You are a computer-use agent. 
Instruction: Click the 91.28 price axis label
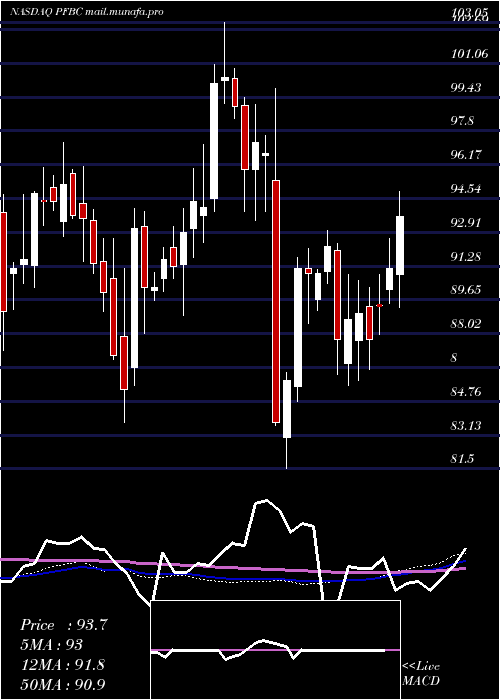click(466, 256)
